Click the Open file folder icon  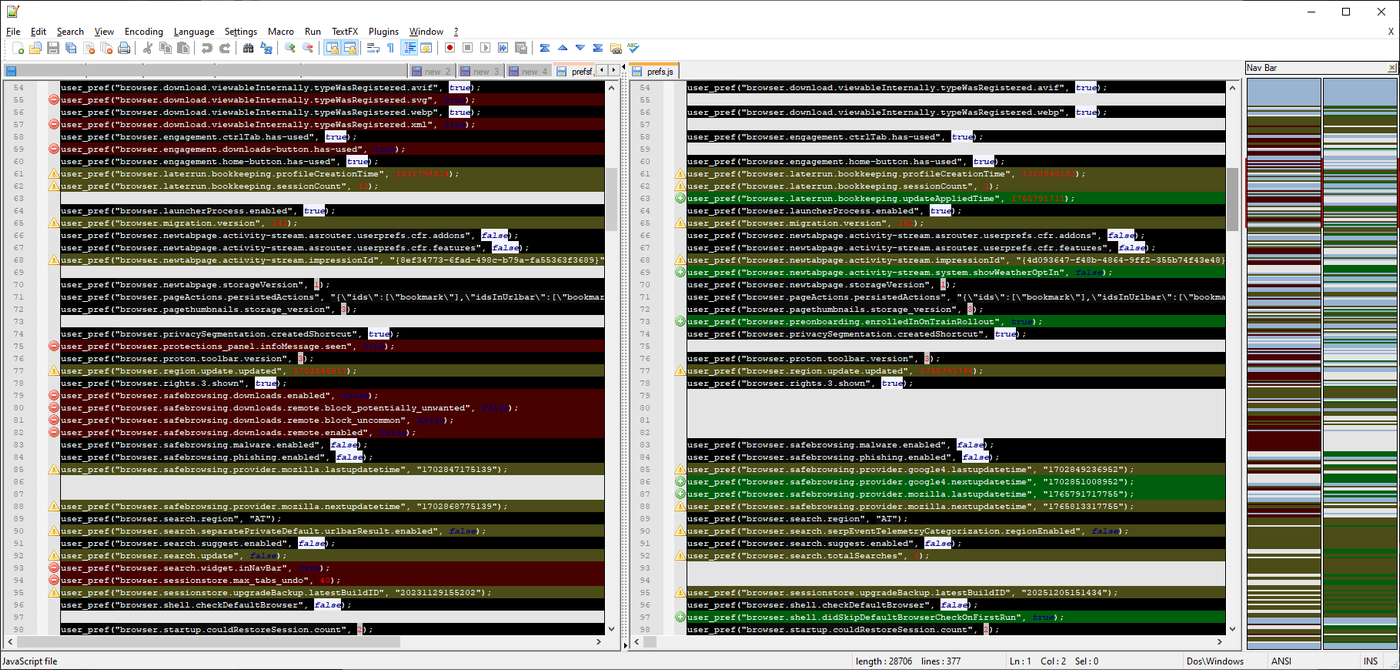pos(35,48)
